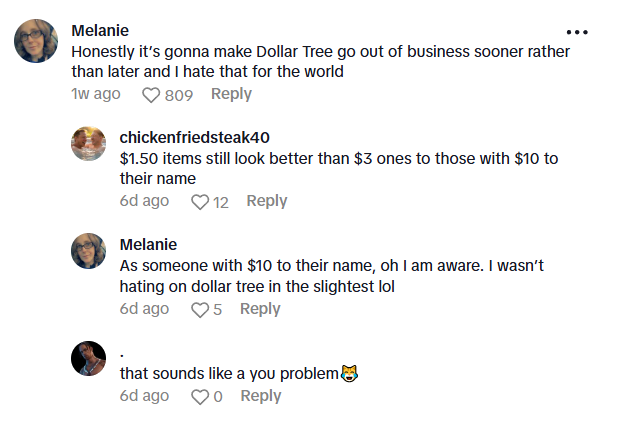The width and height of the screenshot is (619, 425).
Task: Click the like count 809
Action: pyautogui.click(x=178, y=95)
